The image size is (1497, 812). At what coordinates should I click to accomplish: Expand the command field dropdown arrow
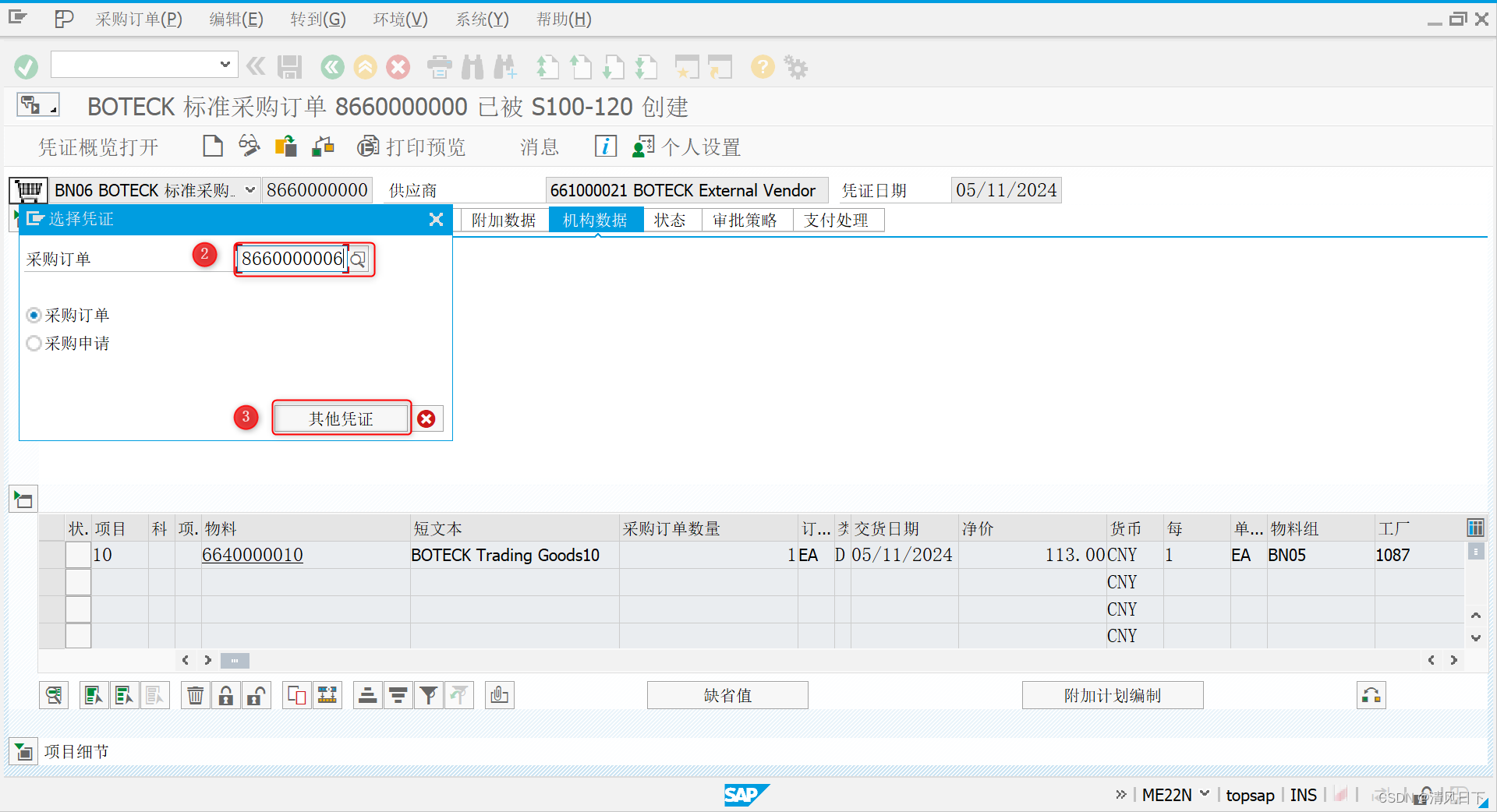coord(225,64)
